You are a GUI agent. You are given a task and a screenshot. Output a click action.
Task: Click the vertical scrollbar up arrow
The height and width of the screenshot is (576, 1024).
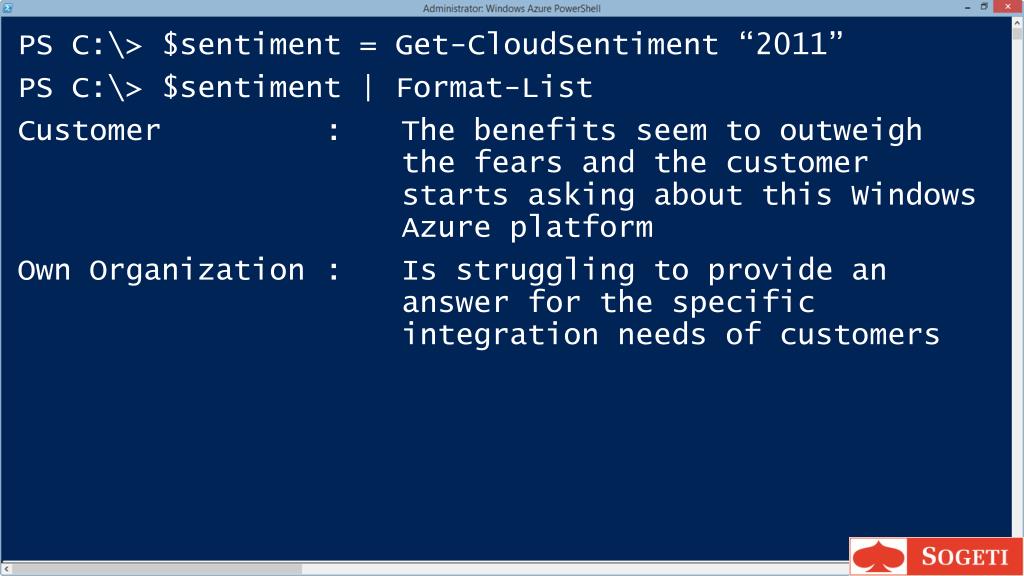coord(1017,23)
